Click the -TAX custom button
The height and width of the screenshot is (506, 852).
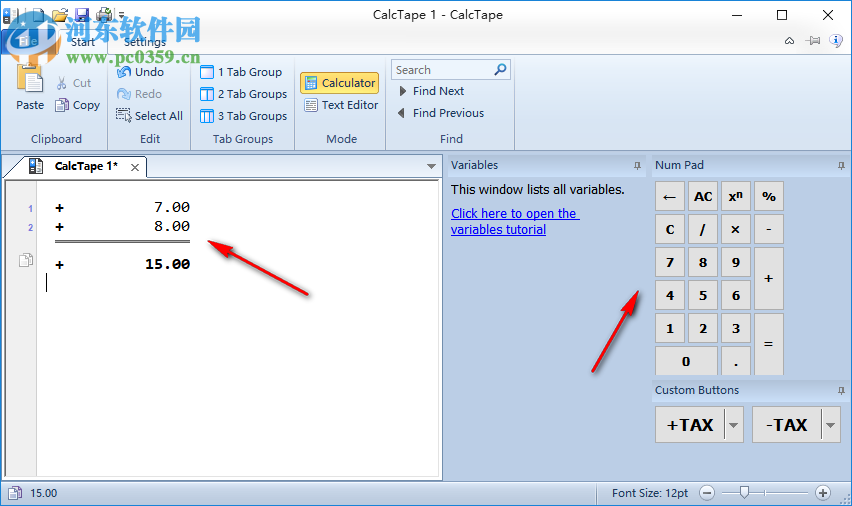(x=786, y=424)
